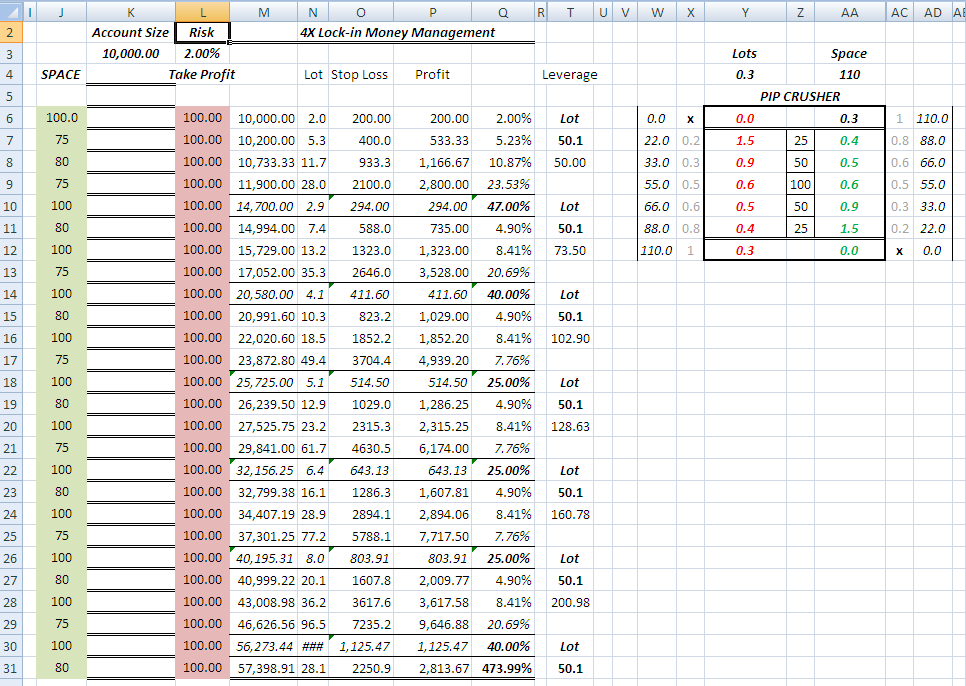Click the ### overflow cell in row 30
966x686 pixels.
pos(314,647)
